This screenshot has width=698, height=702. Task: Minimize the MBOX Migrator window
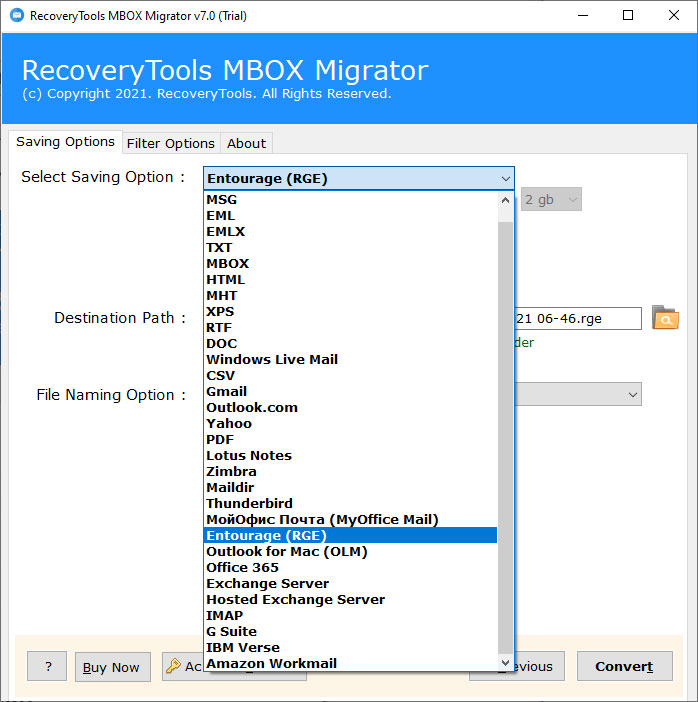pyautogui.click(x=583, y=16)
